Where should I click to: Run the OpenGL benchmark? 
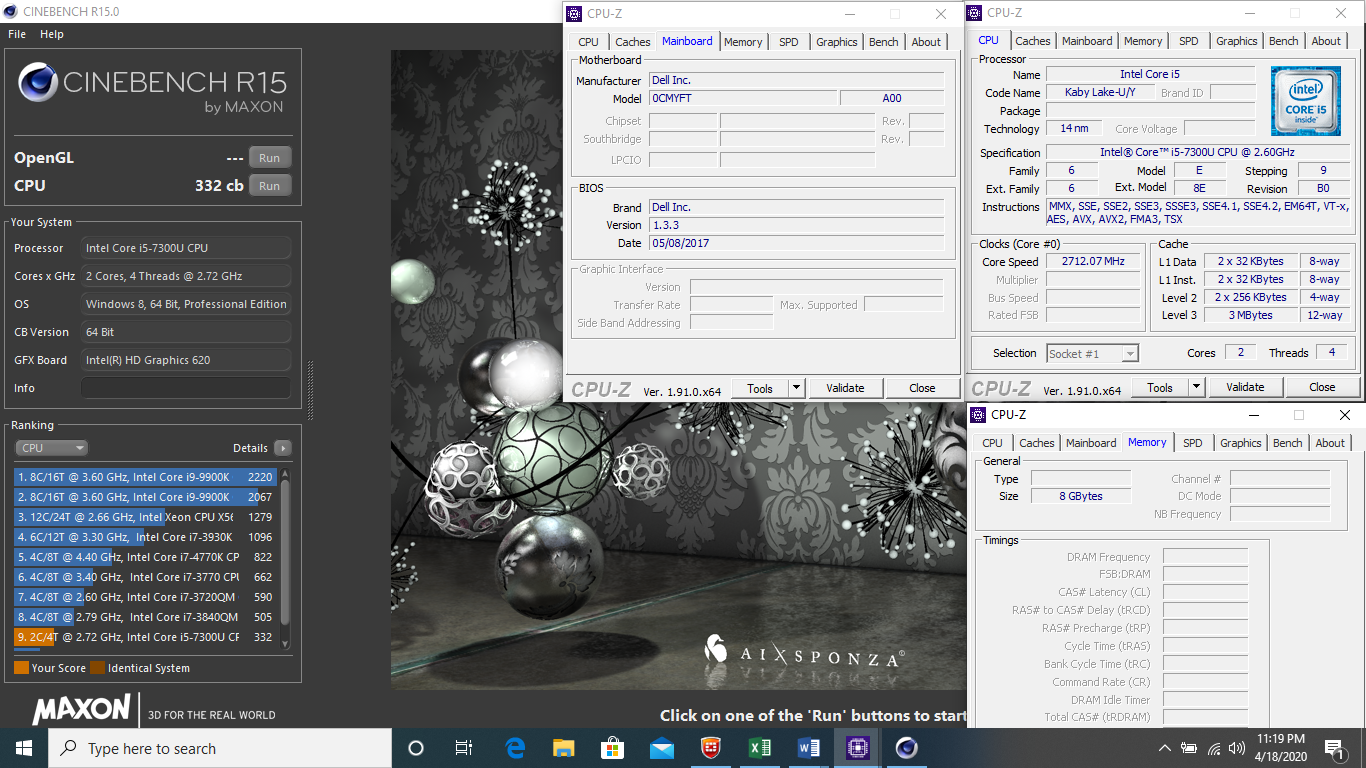click(270, 158)
